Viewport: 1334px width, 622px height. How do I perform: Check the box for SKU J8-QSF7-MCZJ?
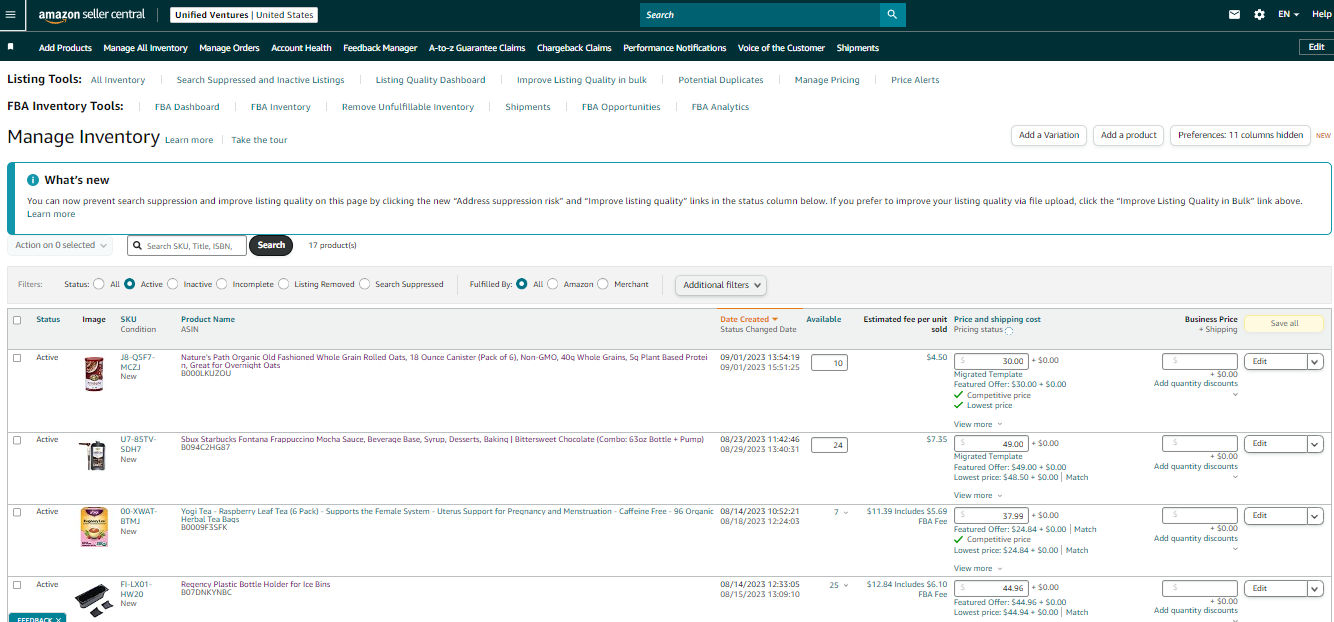click(x=17, y=357)
